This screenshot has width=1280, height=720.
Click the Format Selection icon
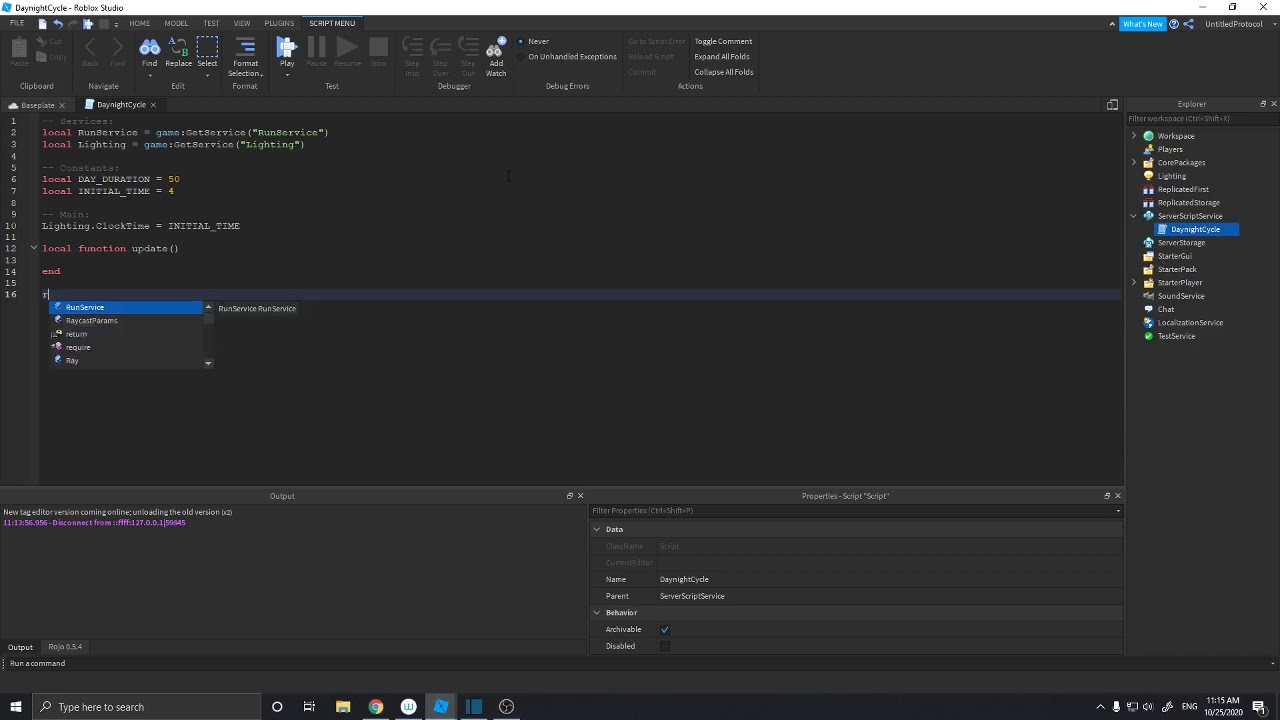[245, 47]
